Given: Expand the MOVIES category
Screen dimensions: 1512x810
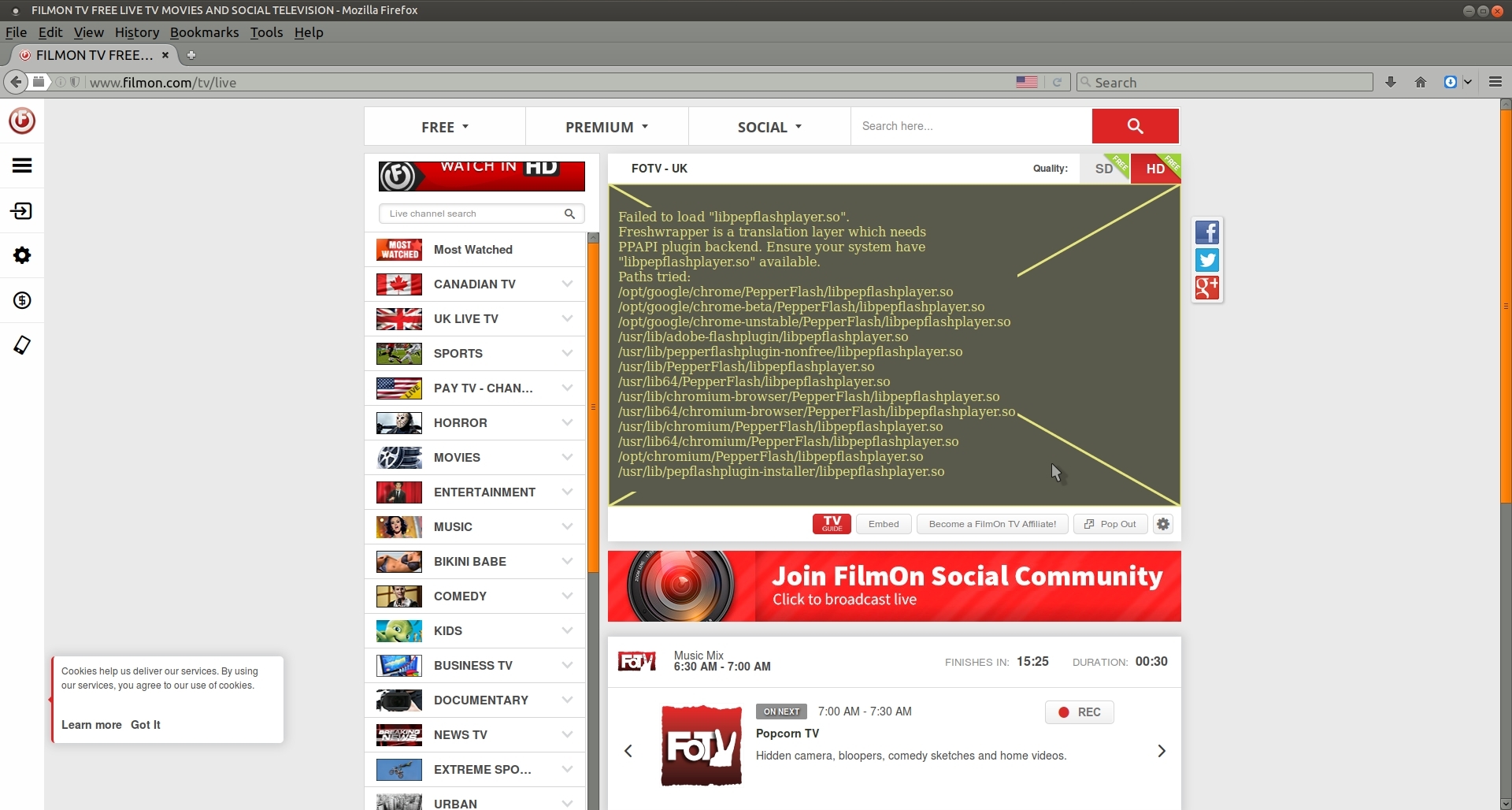Looking at the screenshot, I should [567, 457].
